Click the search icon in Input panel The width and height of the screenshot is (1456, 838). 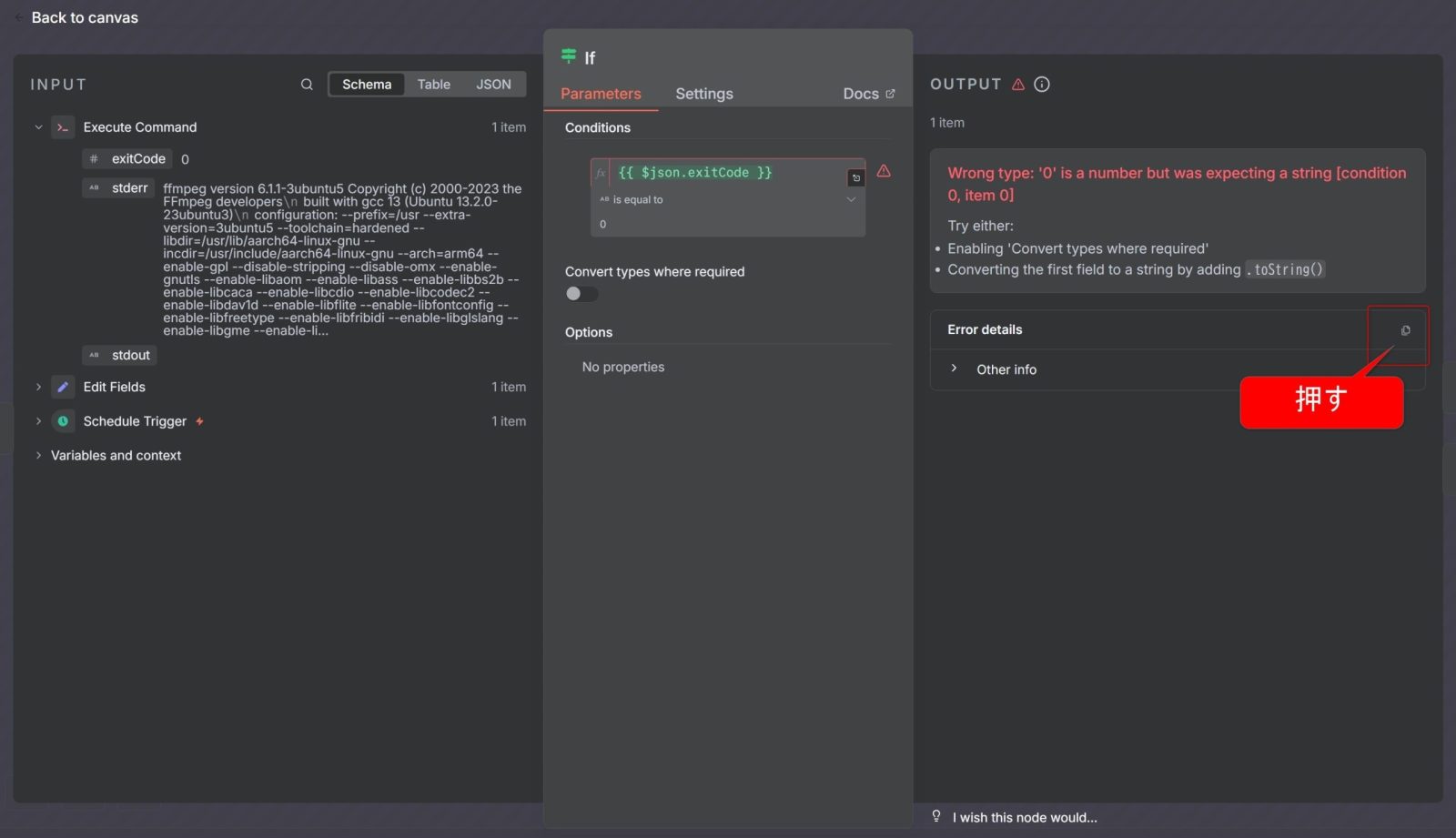[307, 85]
